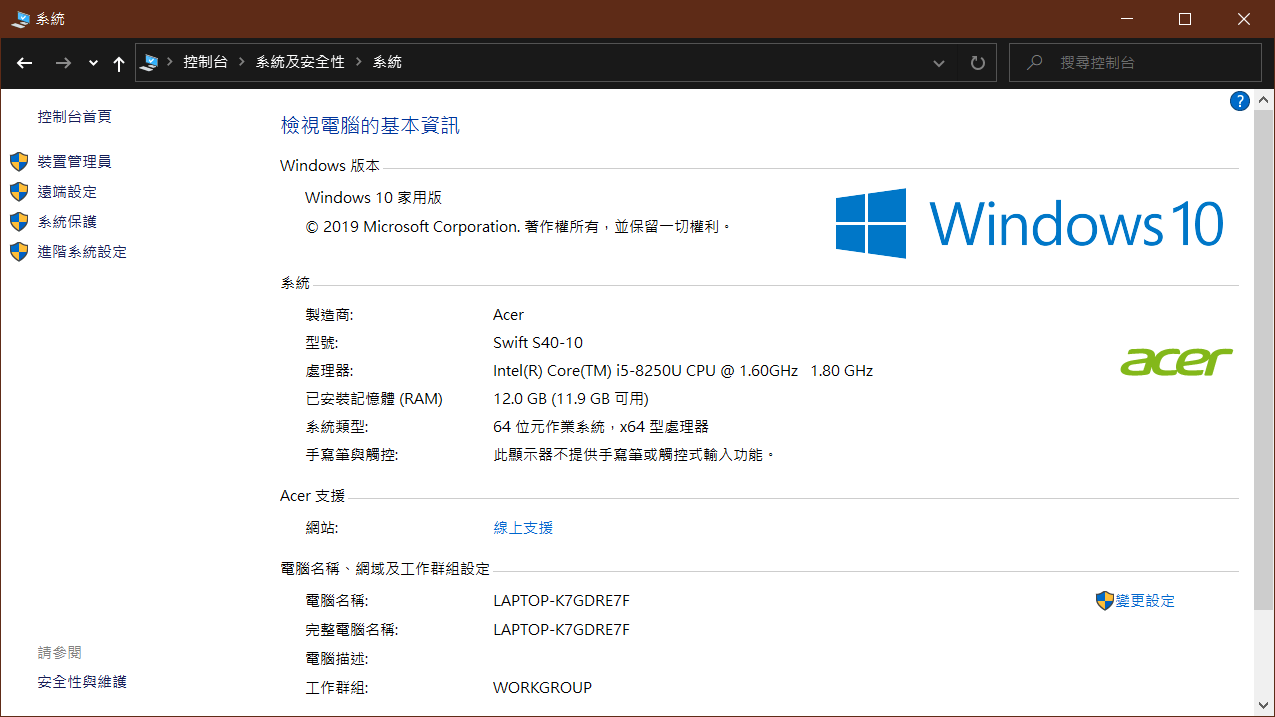
Task: Select 控制台 in the breadcrumb path
Action: tap(205, 62)
